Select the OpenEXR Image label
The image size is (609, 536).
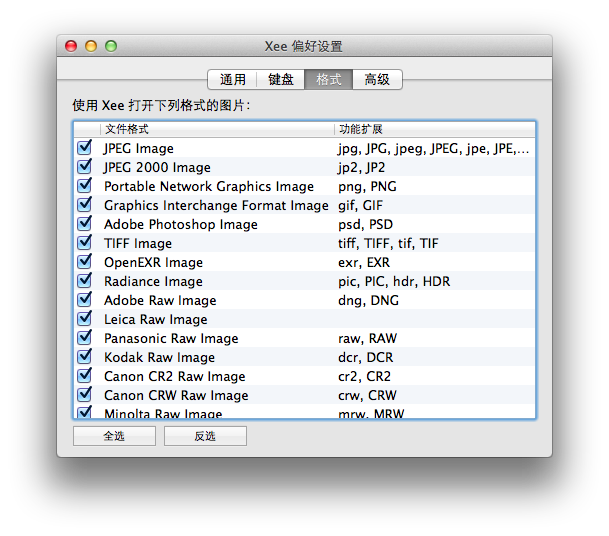153,263
